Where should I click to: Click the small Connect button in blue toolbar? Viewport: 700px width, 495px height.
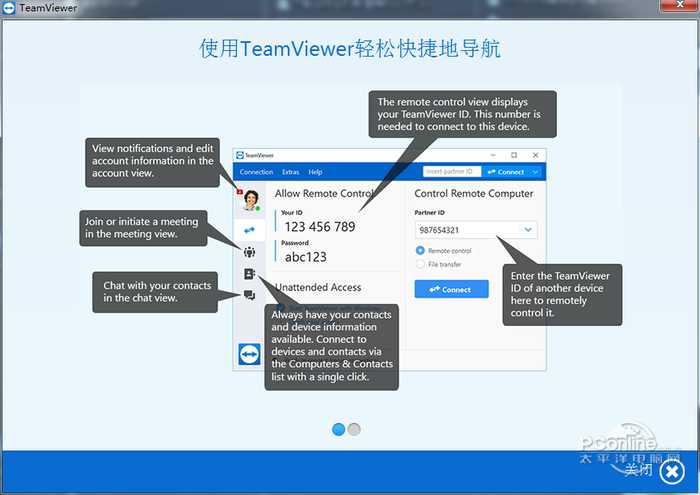click(x=505, y=171)
